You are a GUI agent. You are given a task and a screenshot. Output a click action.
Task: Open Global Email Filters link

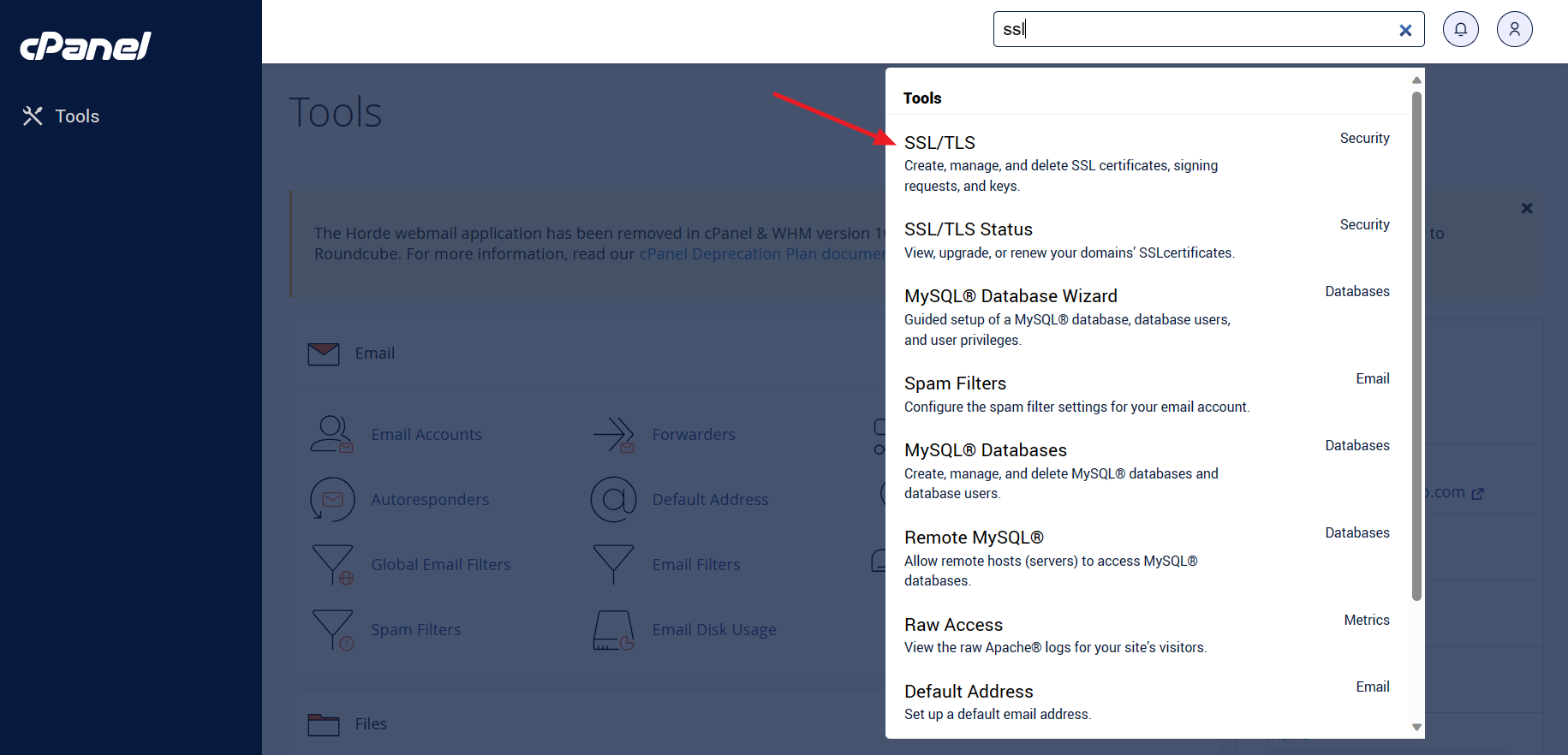click(441, 565)
